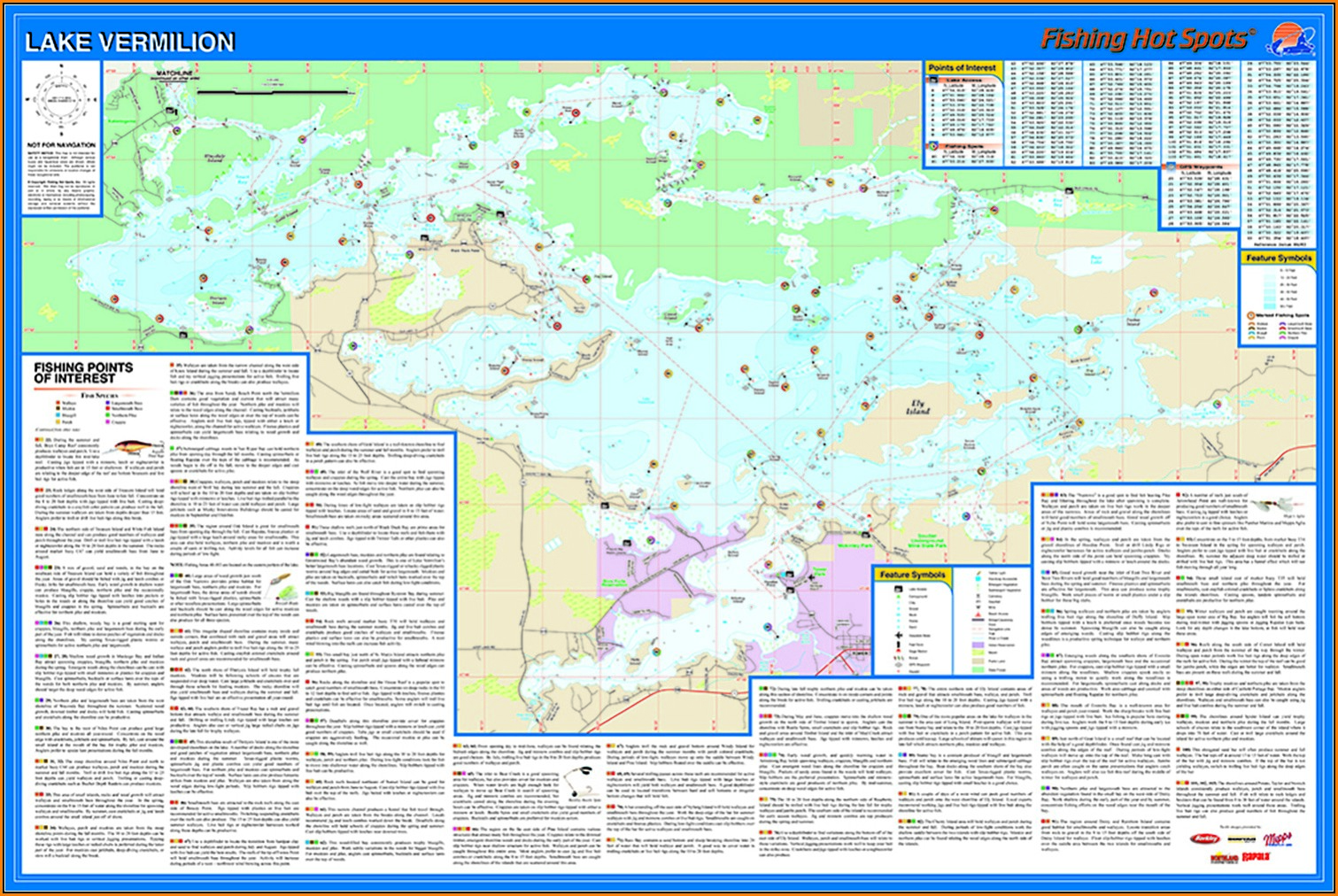Open the Rapala sponsor logo
Screen dimensions: 1338x896
(1257, 859)
